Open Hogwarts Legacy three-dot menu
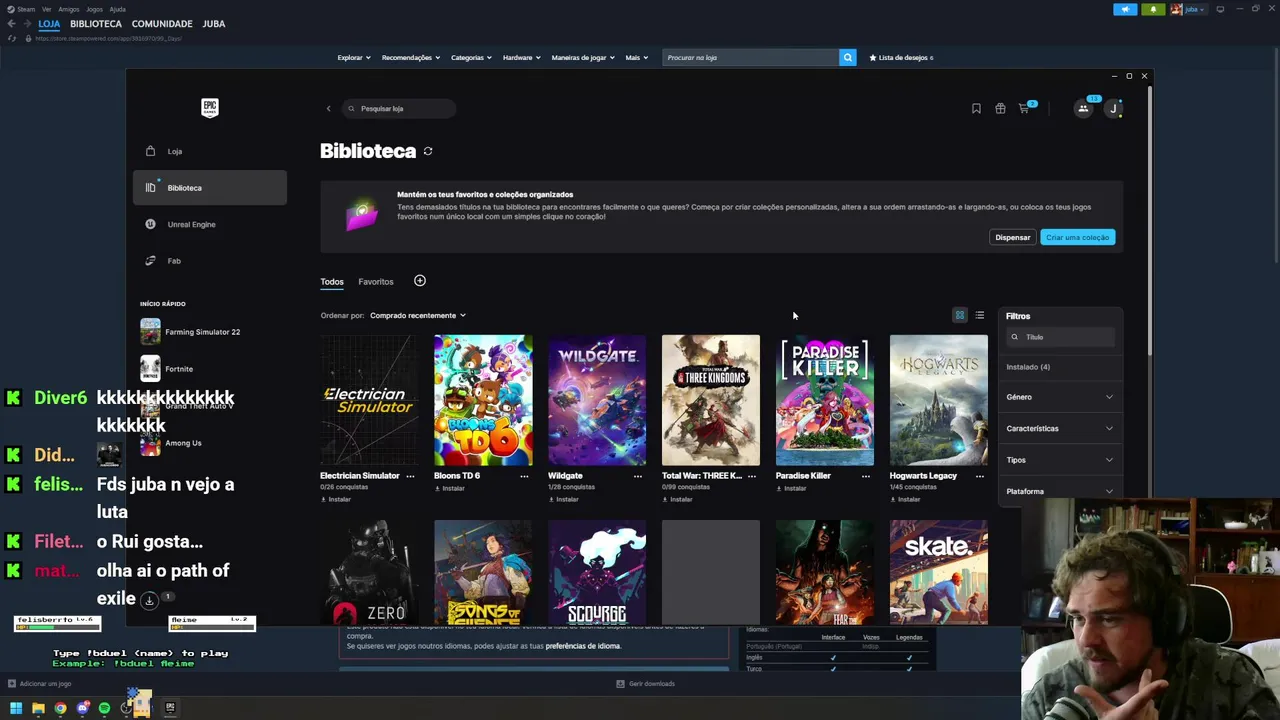 [980, 476]
